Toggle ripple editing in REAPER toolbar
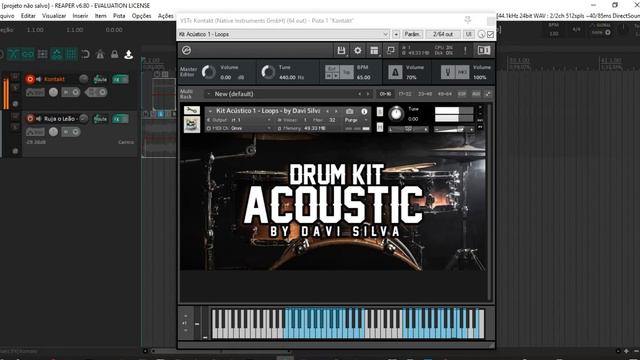The width and height of the screenshot is (640, 360). coord(42,54)
